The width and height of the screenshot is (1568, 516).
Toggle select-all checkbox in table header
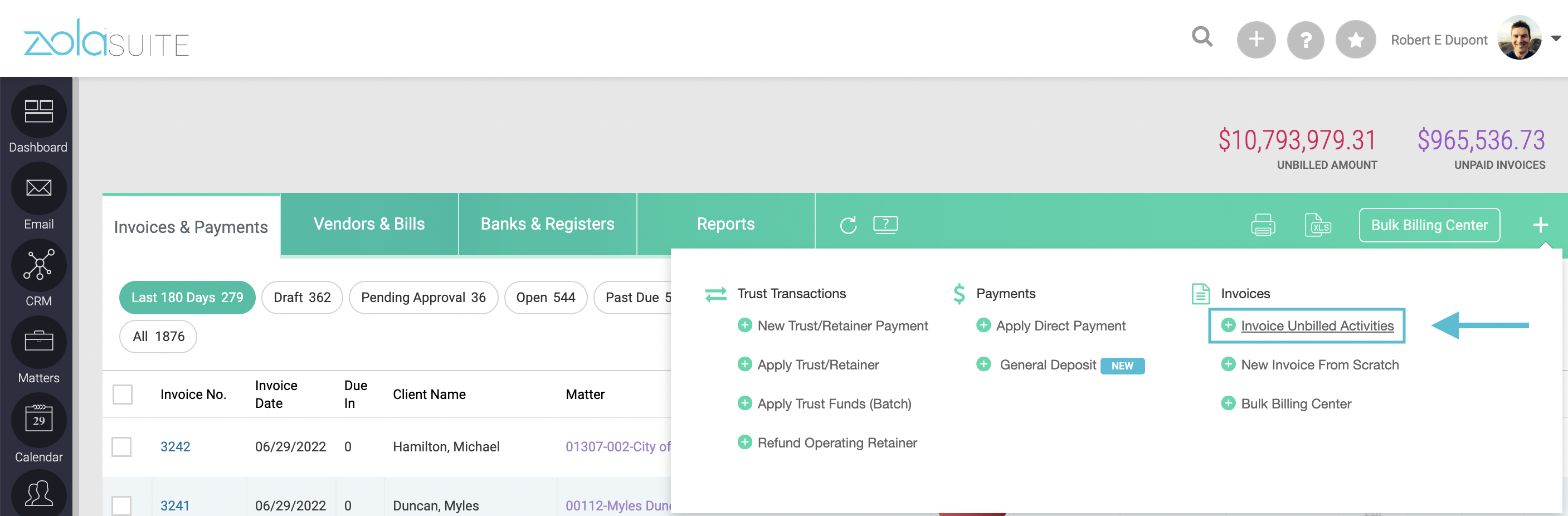pos(123,394)
